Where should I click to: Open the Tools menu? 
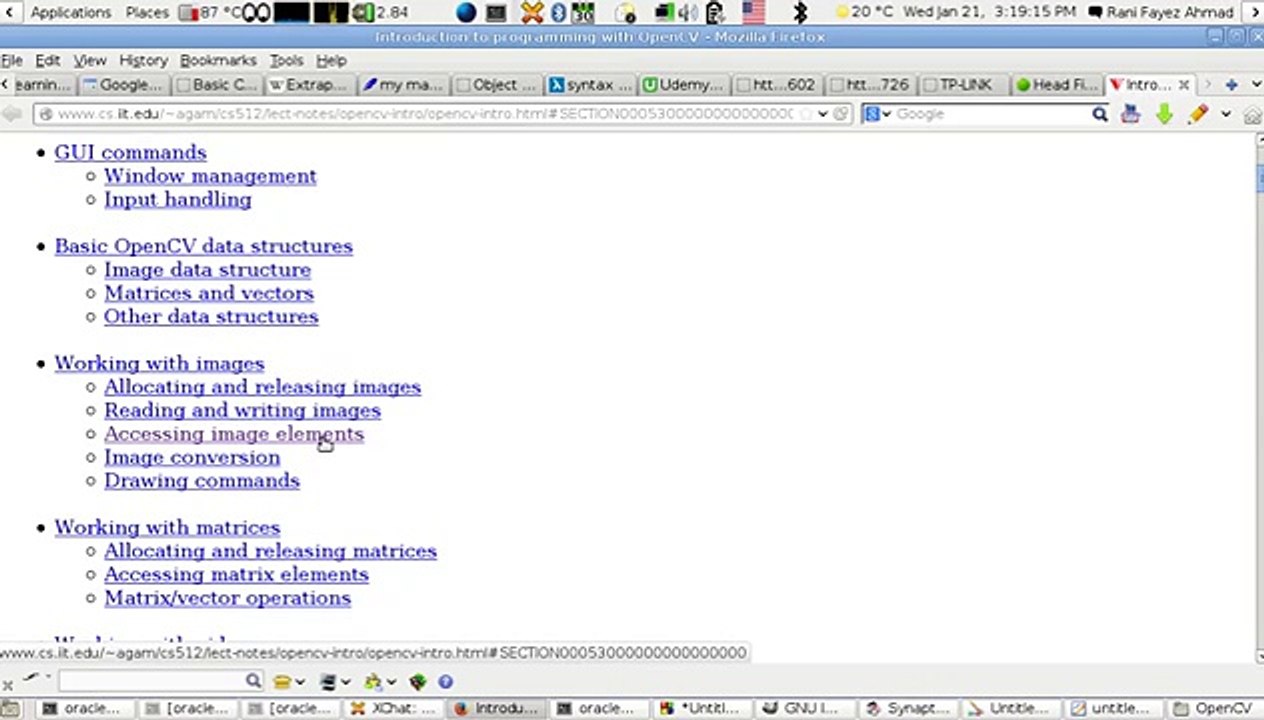pos(286,60)
